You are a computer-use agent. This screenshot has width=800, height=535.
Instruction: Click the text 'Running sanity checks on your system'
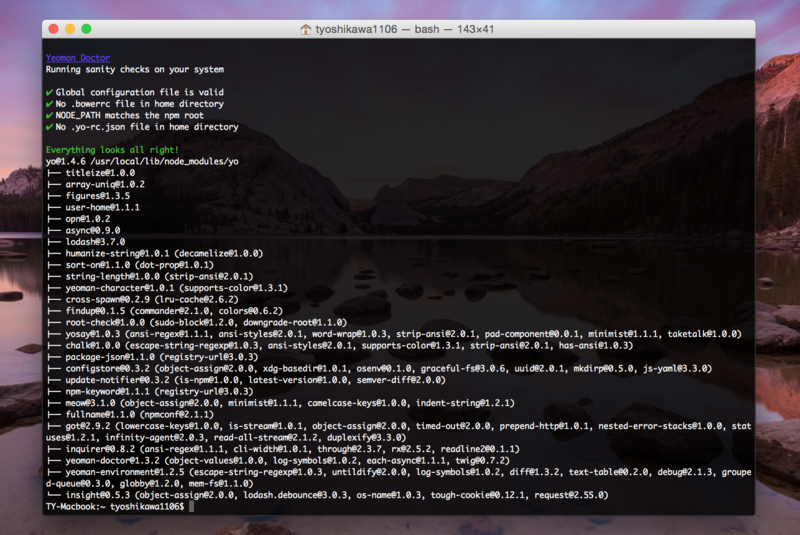(135, 69)
